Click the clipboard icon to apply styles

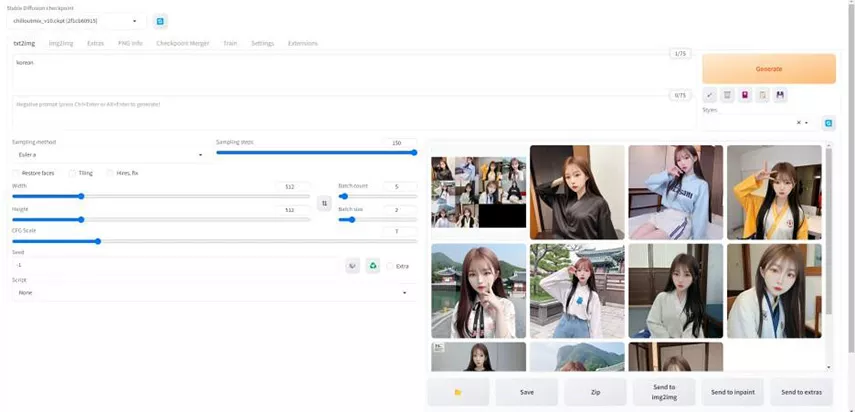762,95
